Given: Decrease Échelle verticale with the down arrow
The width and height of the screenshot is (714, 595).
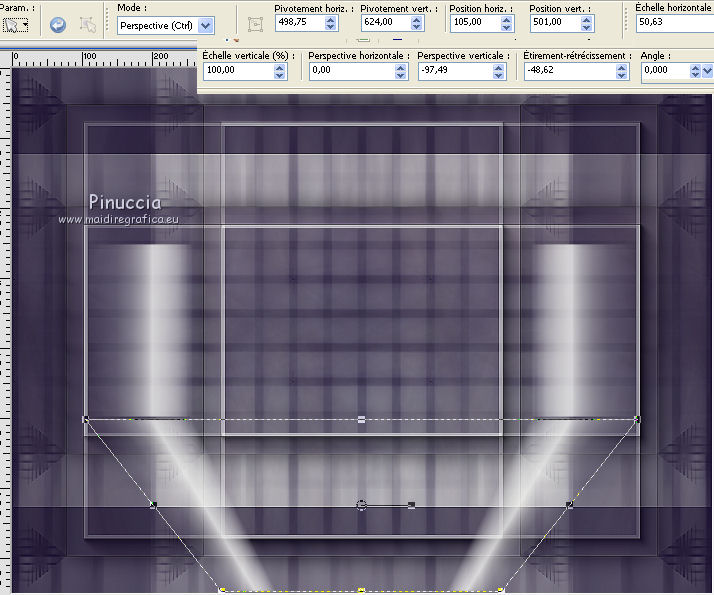Looking at the screenshot, I should point(280,75).
